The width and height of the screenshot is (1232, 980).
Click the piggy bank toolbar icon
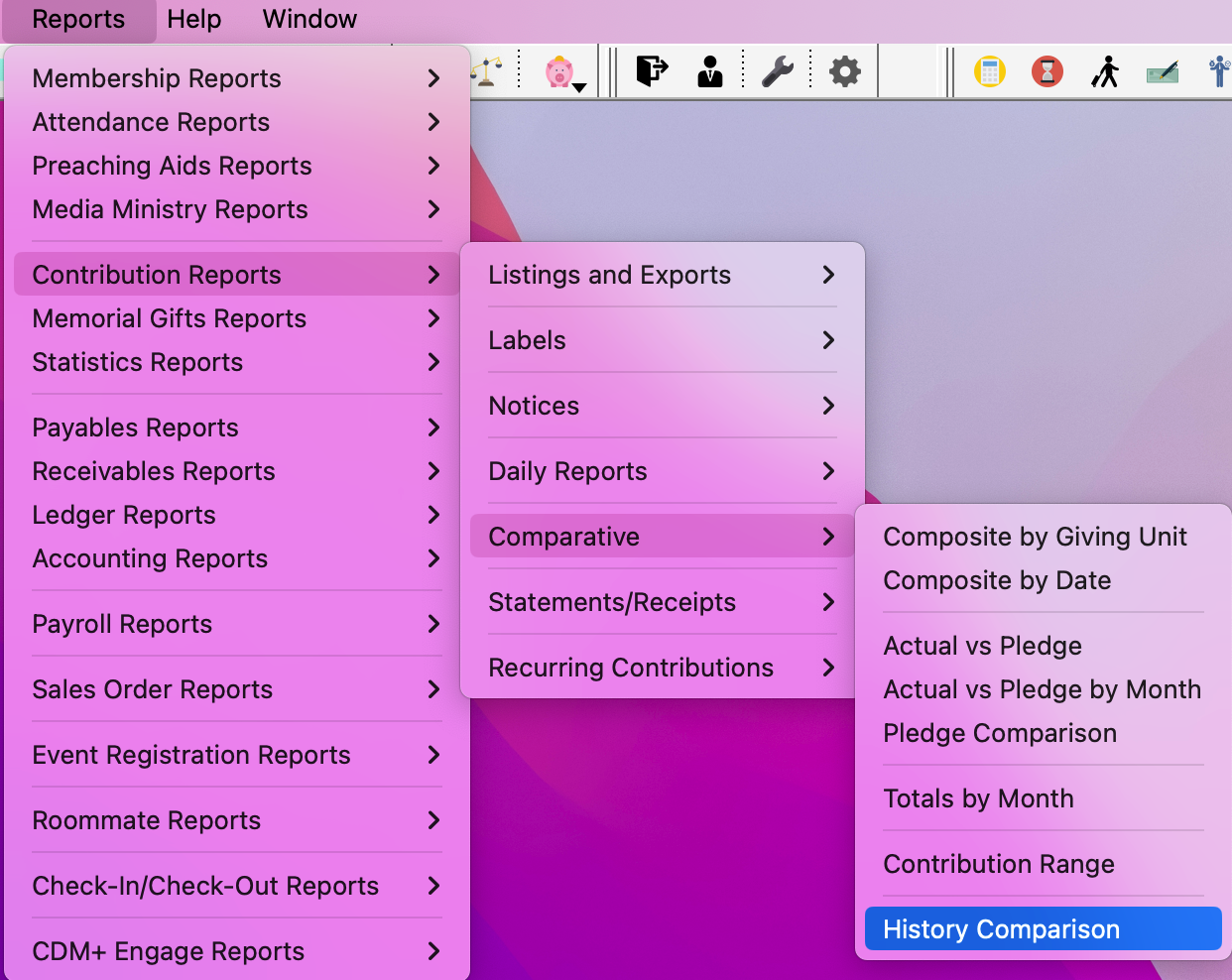pyautogui.click(x=560, y=71)
